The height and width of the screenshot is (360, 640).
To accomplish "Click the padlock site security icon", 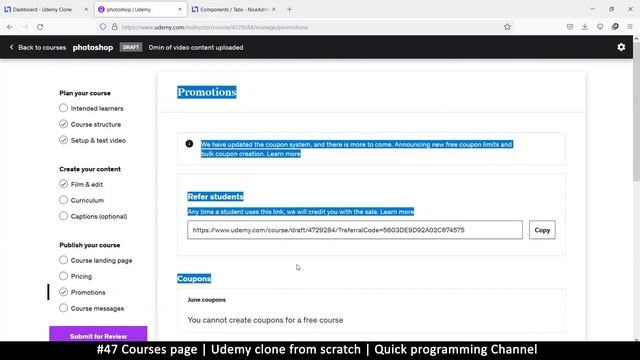I will [x=115, y=27].
